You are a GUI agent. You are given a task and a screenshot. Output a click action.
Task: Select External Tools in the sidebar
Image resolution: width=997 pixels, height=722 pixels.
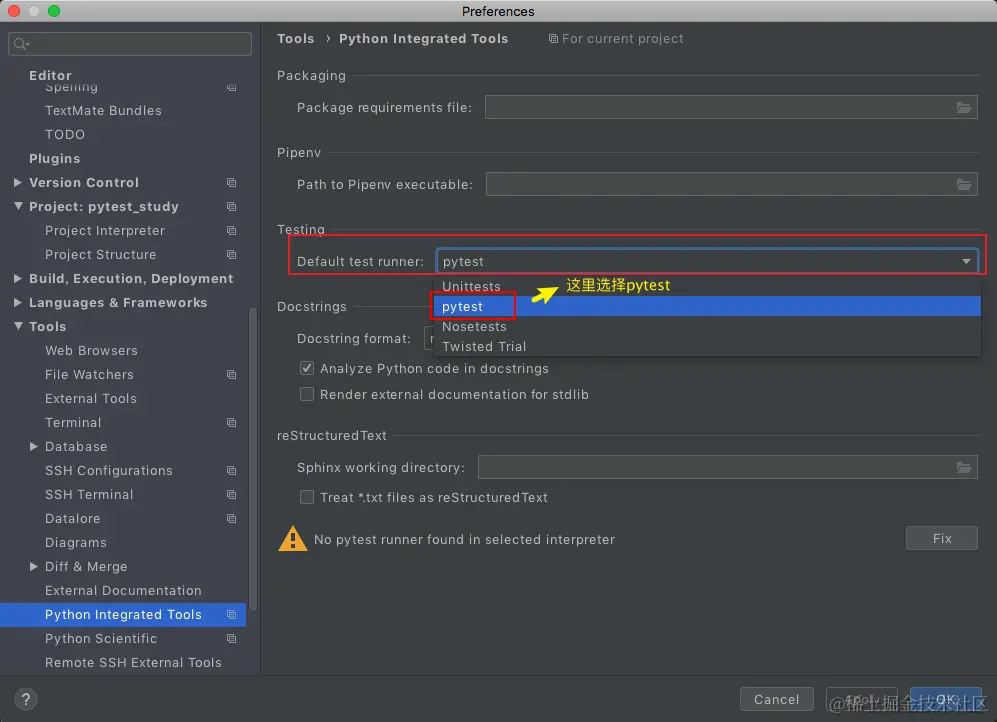click(91, 398)
